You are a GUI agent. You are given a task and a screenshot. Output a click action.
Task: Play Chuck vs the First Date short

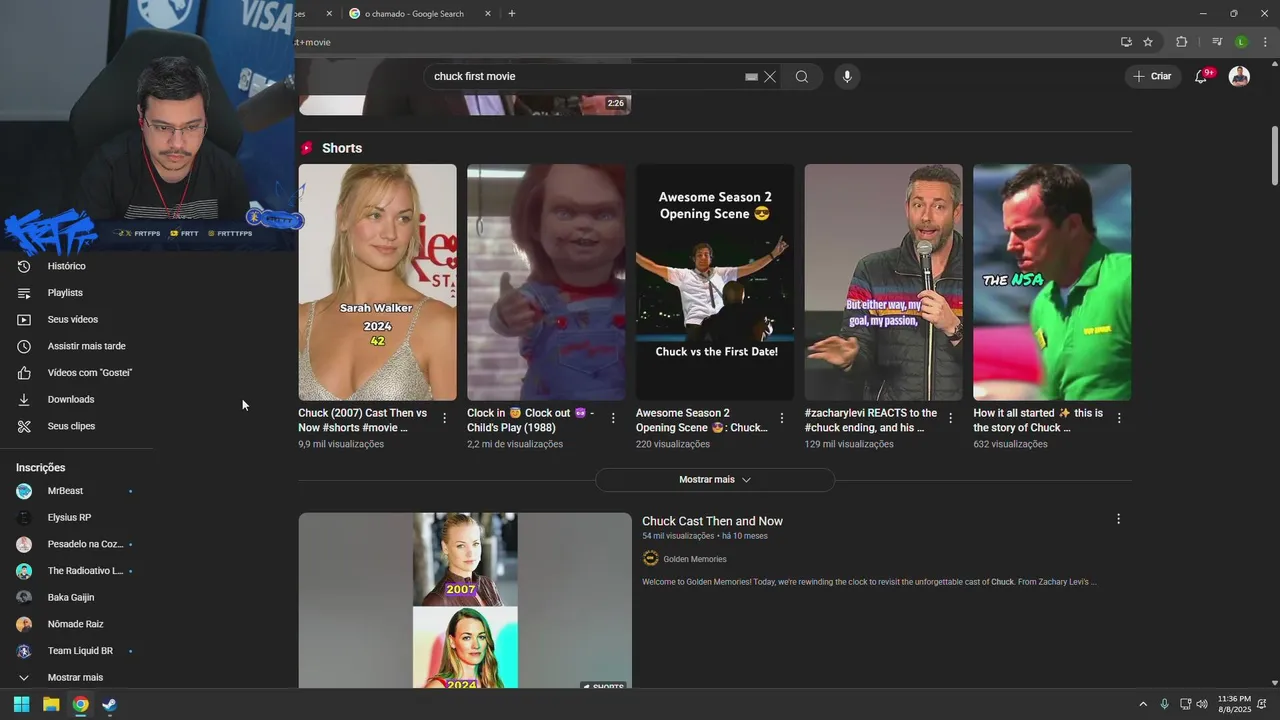pyautogui.click(x=715, y=282)
